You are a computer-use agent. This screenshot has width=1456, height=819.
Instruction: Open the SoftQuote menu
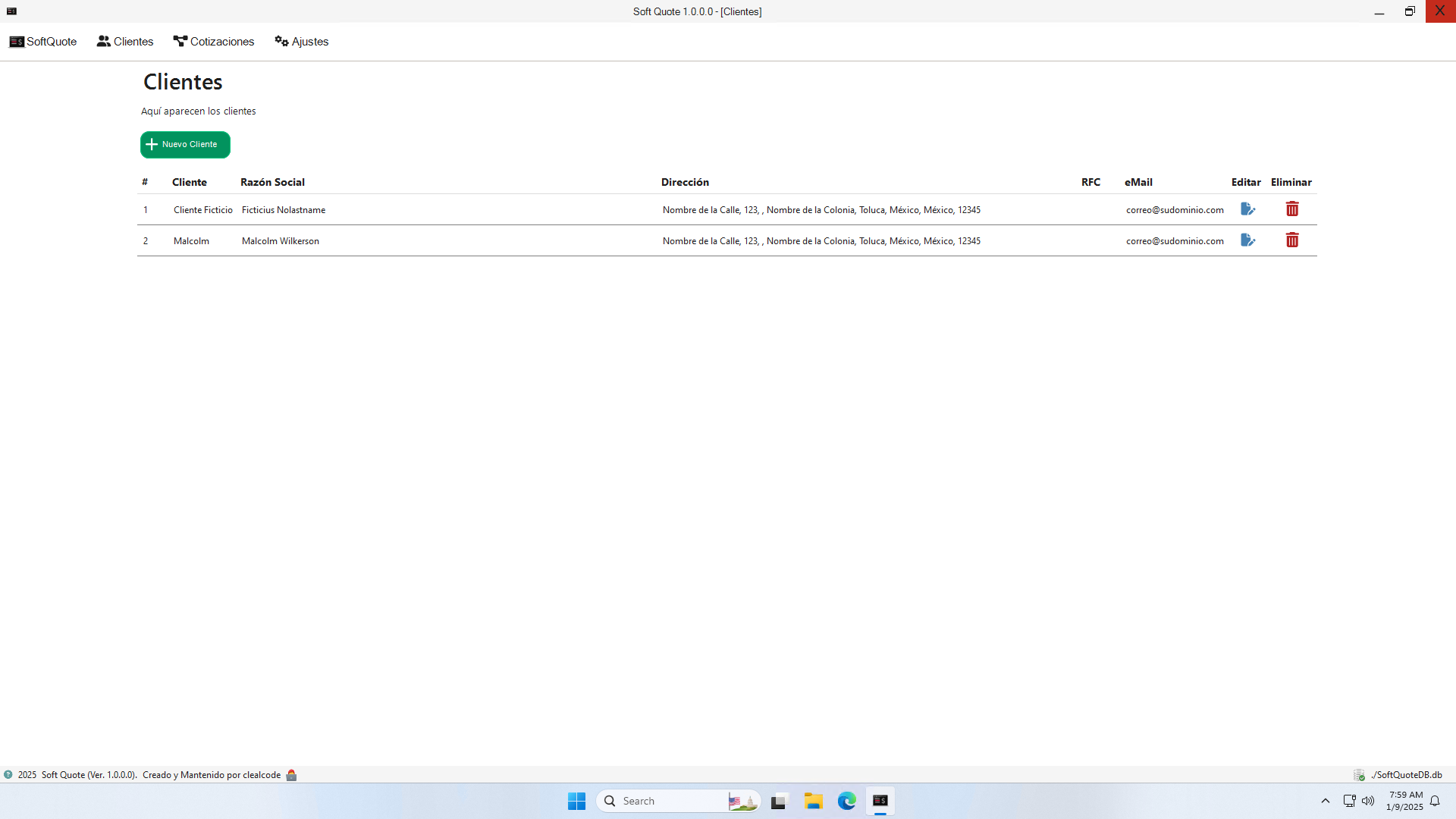tap(43, 42)
